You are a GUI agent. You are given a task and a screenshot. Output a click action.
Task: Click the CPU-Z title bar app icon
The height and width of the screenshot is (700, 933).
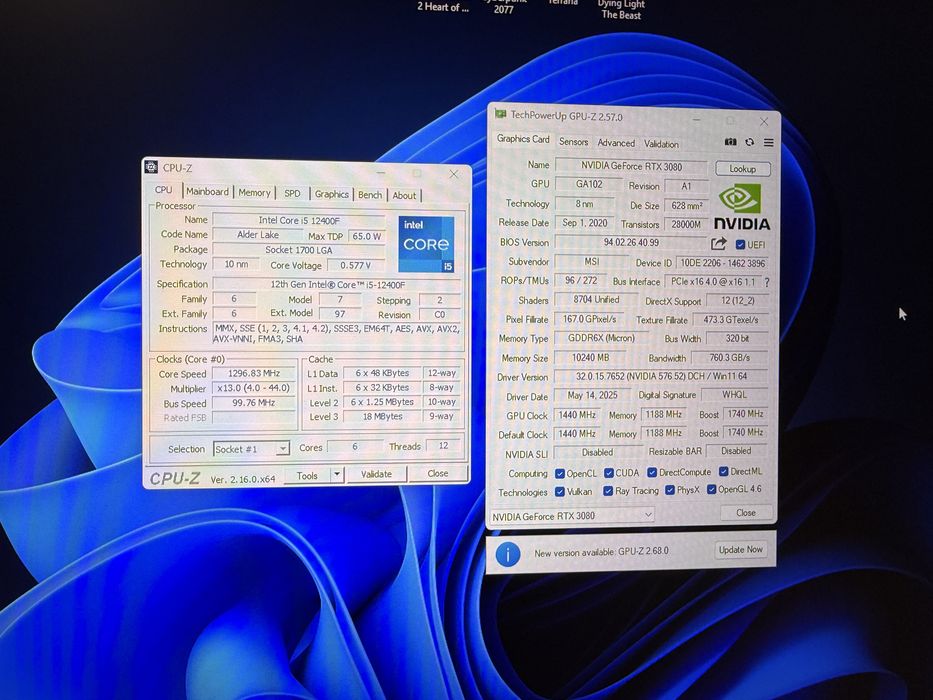tap(152, 167)
